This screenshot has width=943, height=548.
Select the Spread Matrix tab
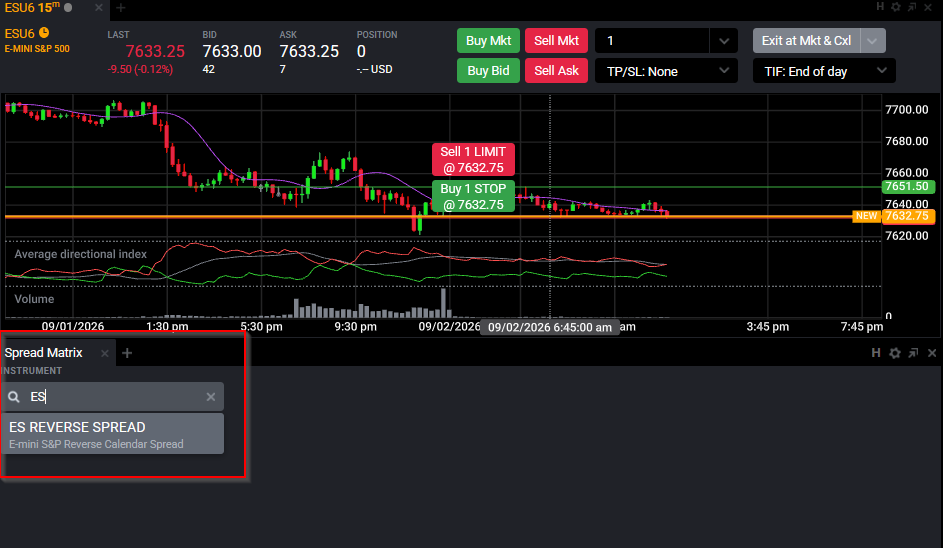pos(43,353)
